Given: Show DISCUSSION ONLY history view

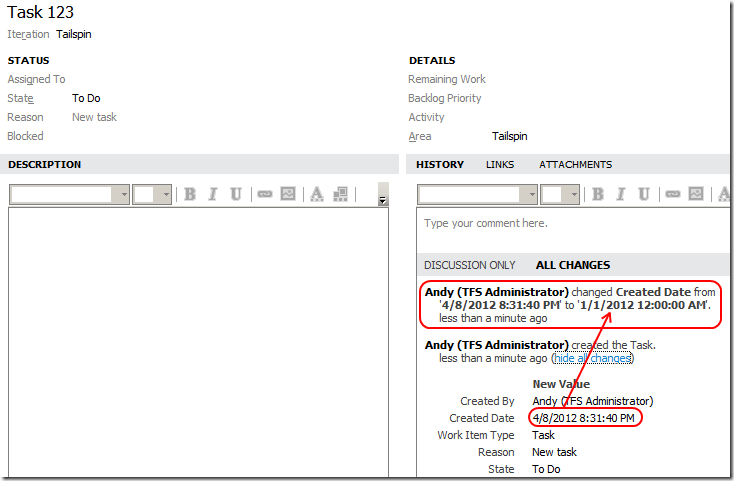Looking at the screenshot, I should (470, 265).
